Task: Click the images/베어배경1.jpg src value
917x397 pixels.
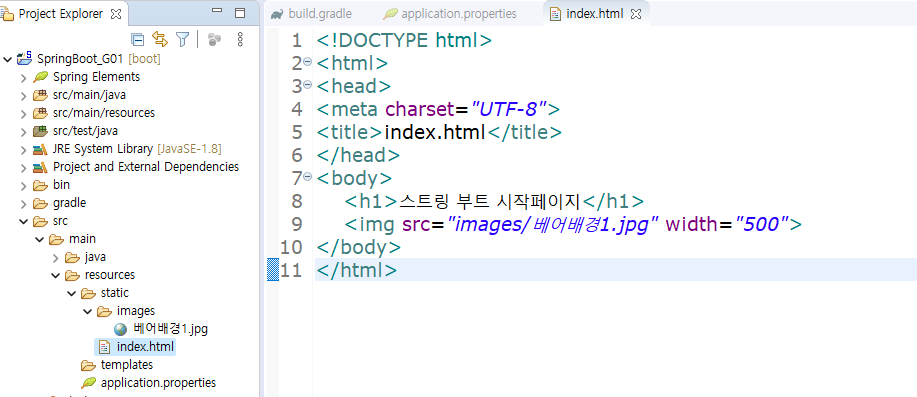Action: point(553,224)
